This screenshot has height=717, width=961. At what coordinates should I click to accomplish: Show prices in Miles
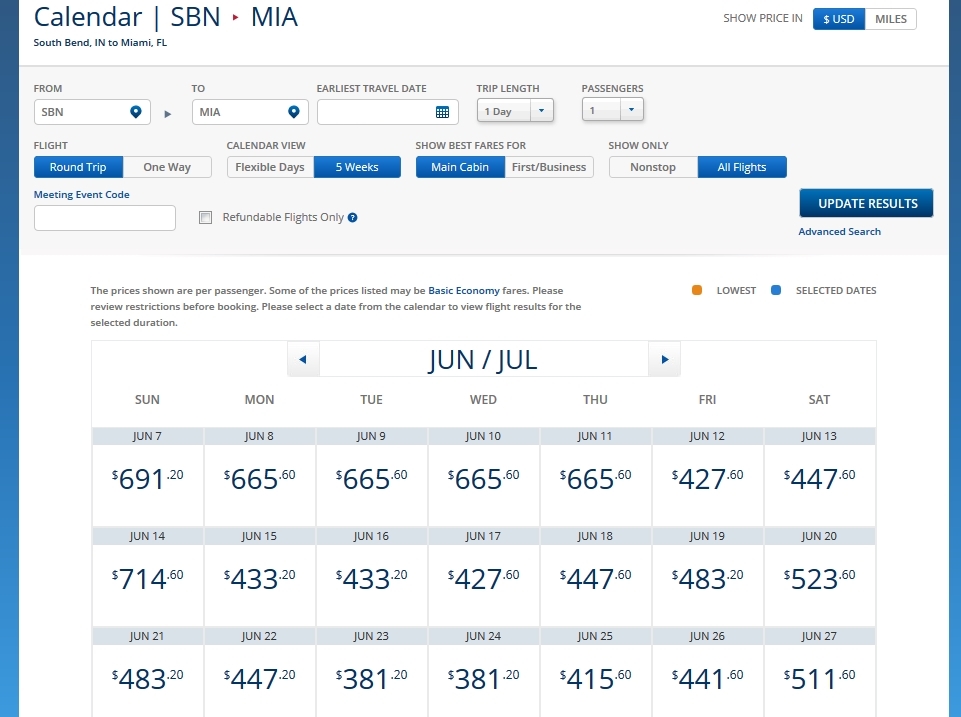click(890, 19)
